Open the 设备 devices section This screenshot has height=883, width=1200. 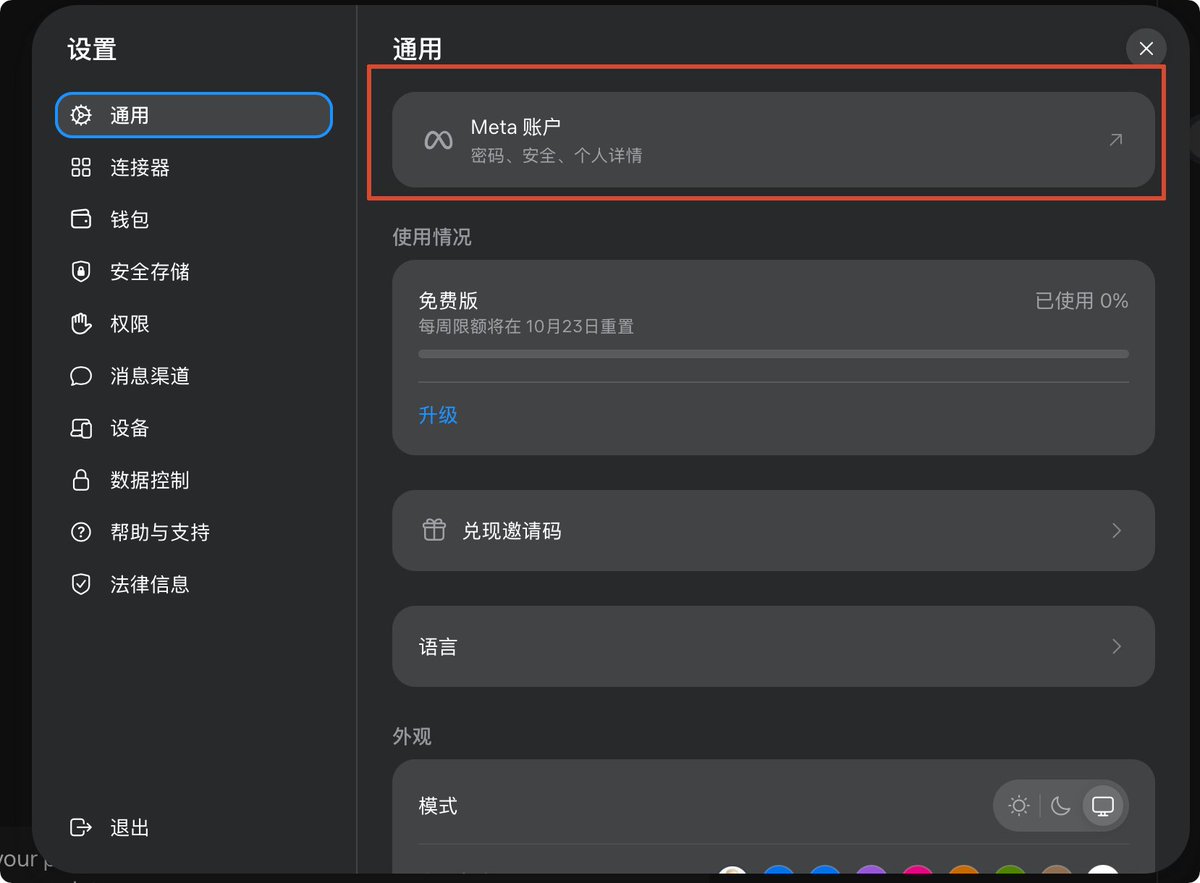[193, 427]
